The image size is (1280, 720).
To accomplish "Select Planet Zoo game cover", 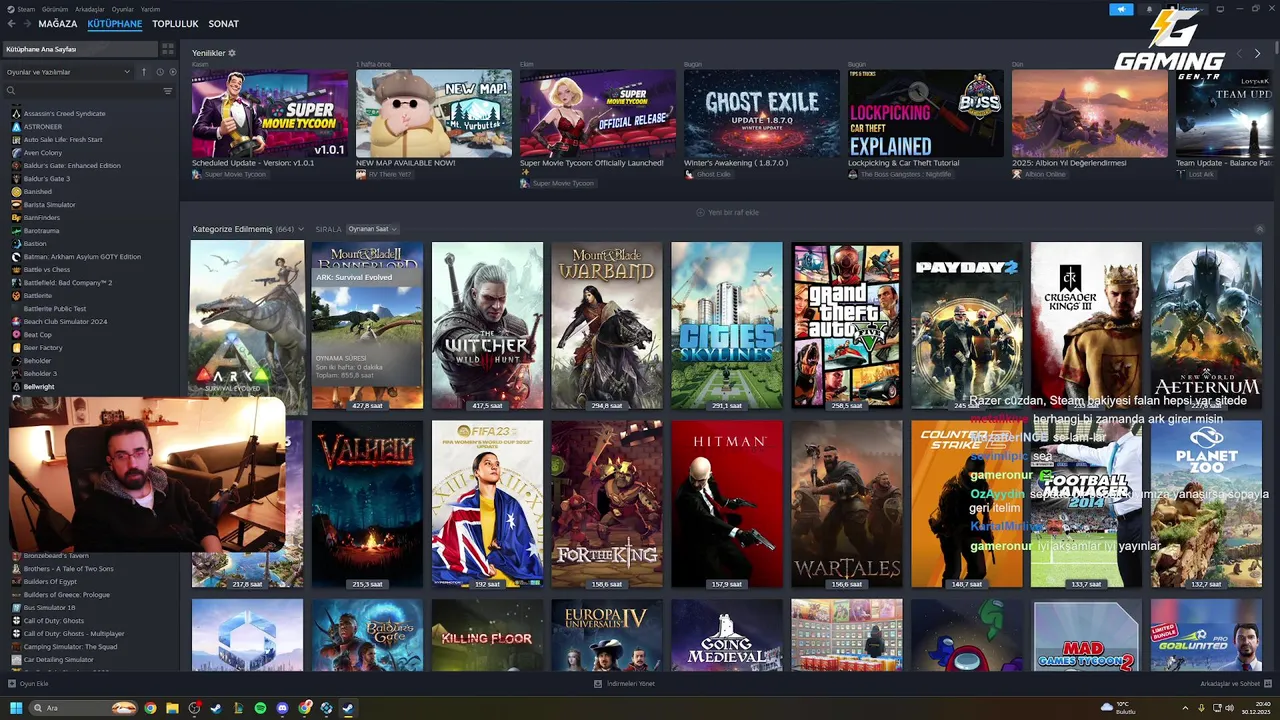I will (x=1207, y=504).
